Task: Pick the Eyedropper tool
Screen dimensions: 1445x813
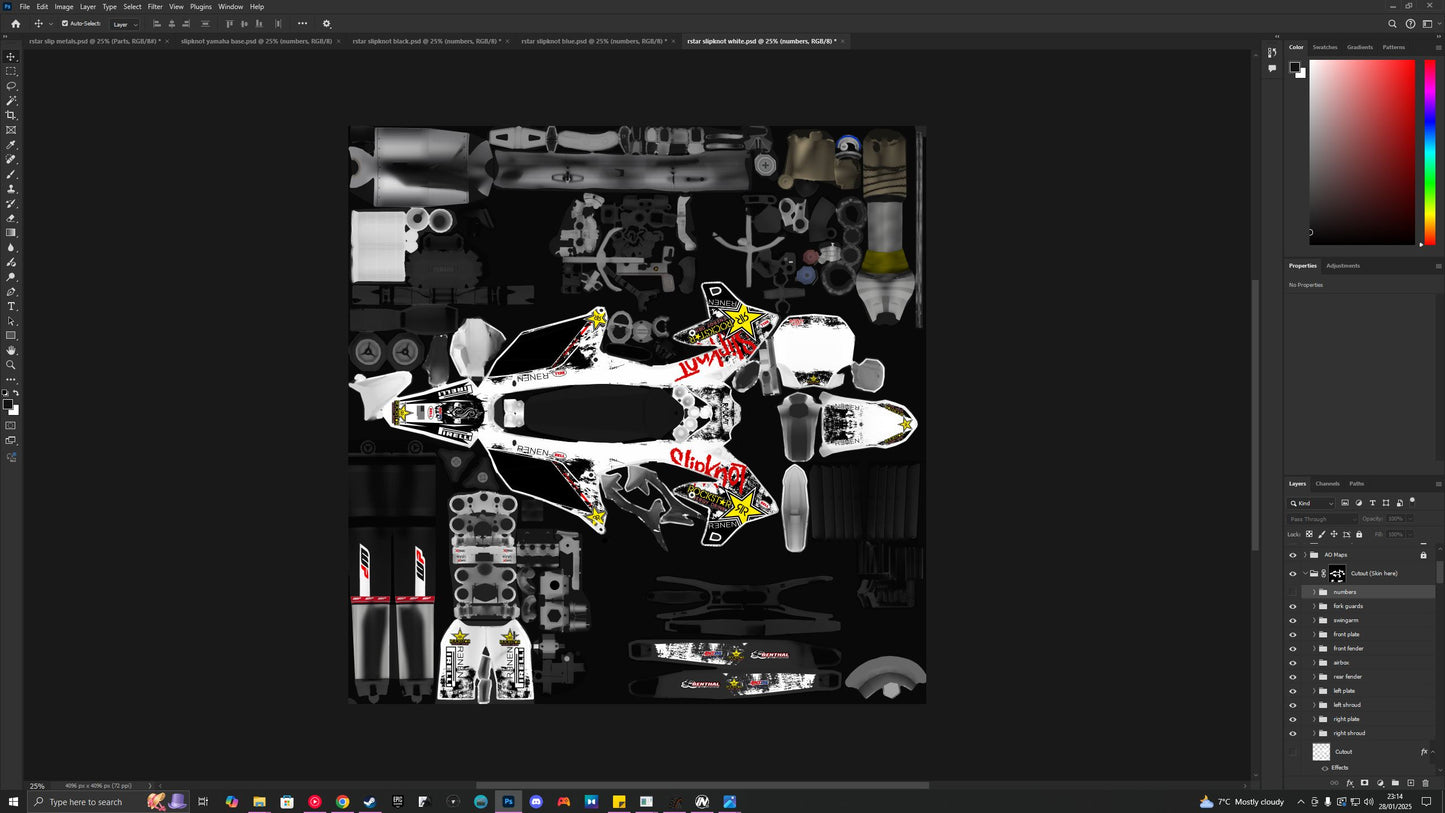Action: coord(11,145)
